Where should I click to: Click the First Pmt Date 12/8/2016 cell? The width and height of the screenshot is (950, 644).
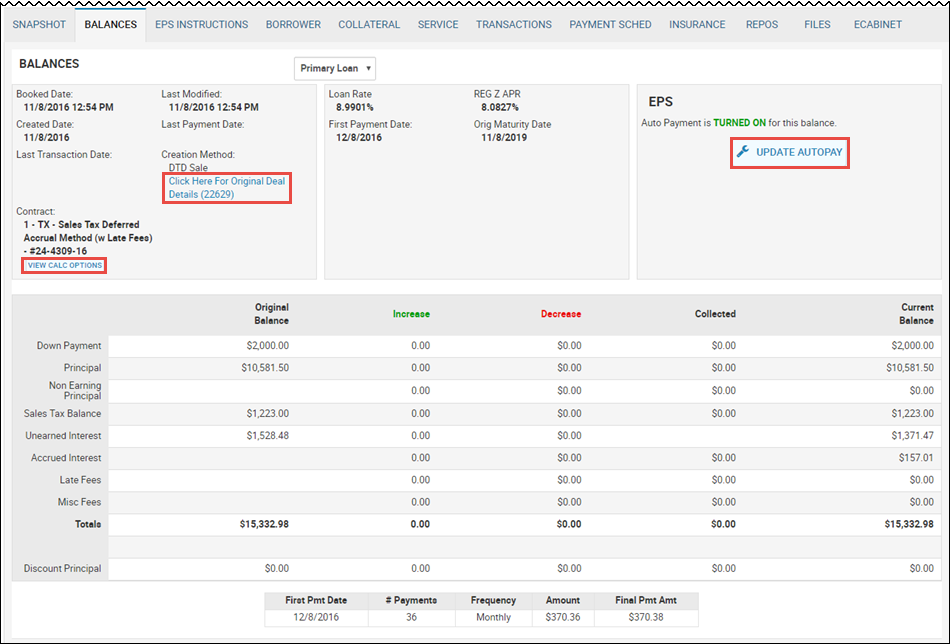(x=316, y=617)
